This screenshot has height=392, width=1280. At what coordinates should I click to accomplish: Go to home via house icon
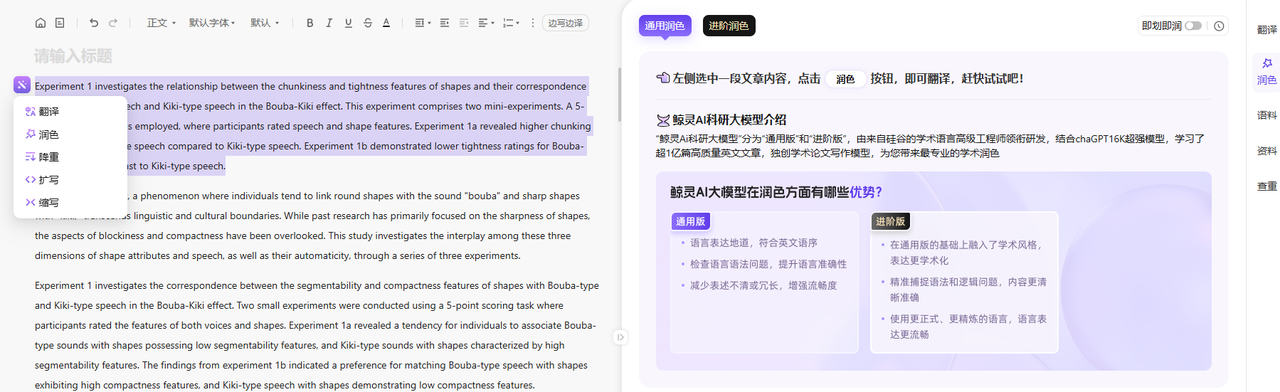coord(40,22)
